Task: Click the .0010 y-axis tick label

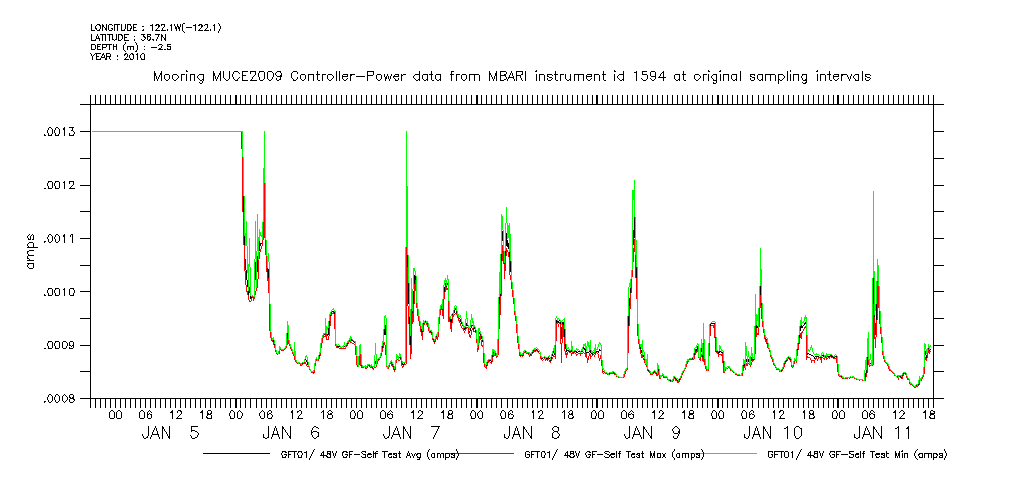Action: point(62,292)
